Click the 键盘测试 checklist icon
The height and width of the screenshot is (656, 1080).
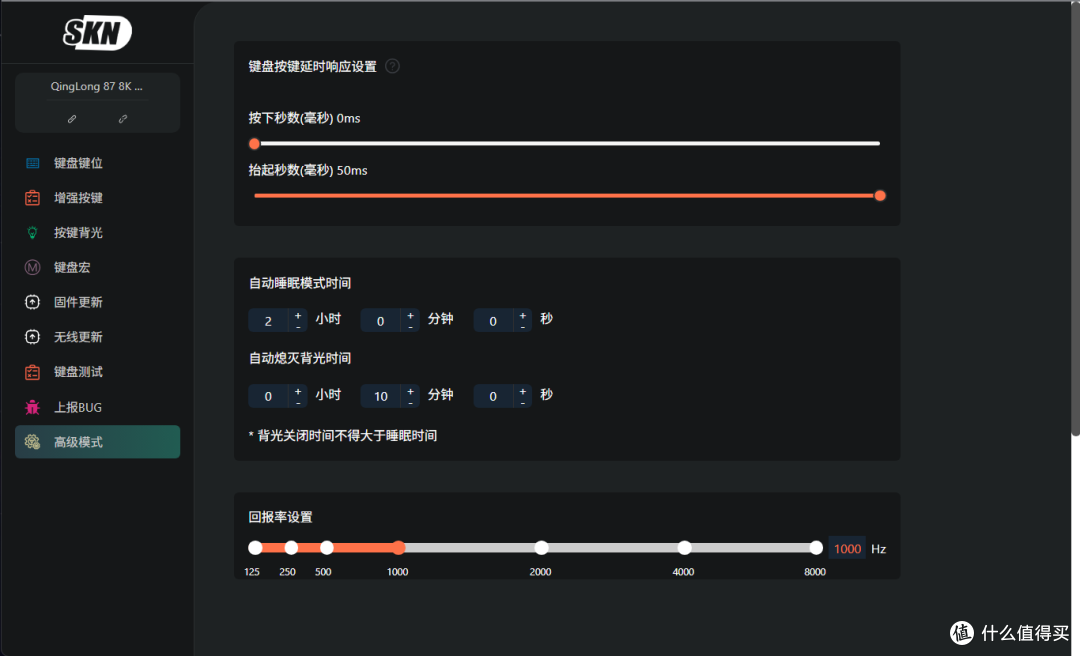point(32,372)
